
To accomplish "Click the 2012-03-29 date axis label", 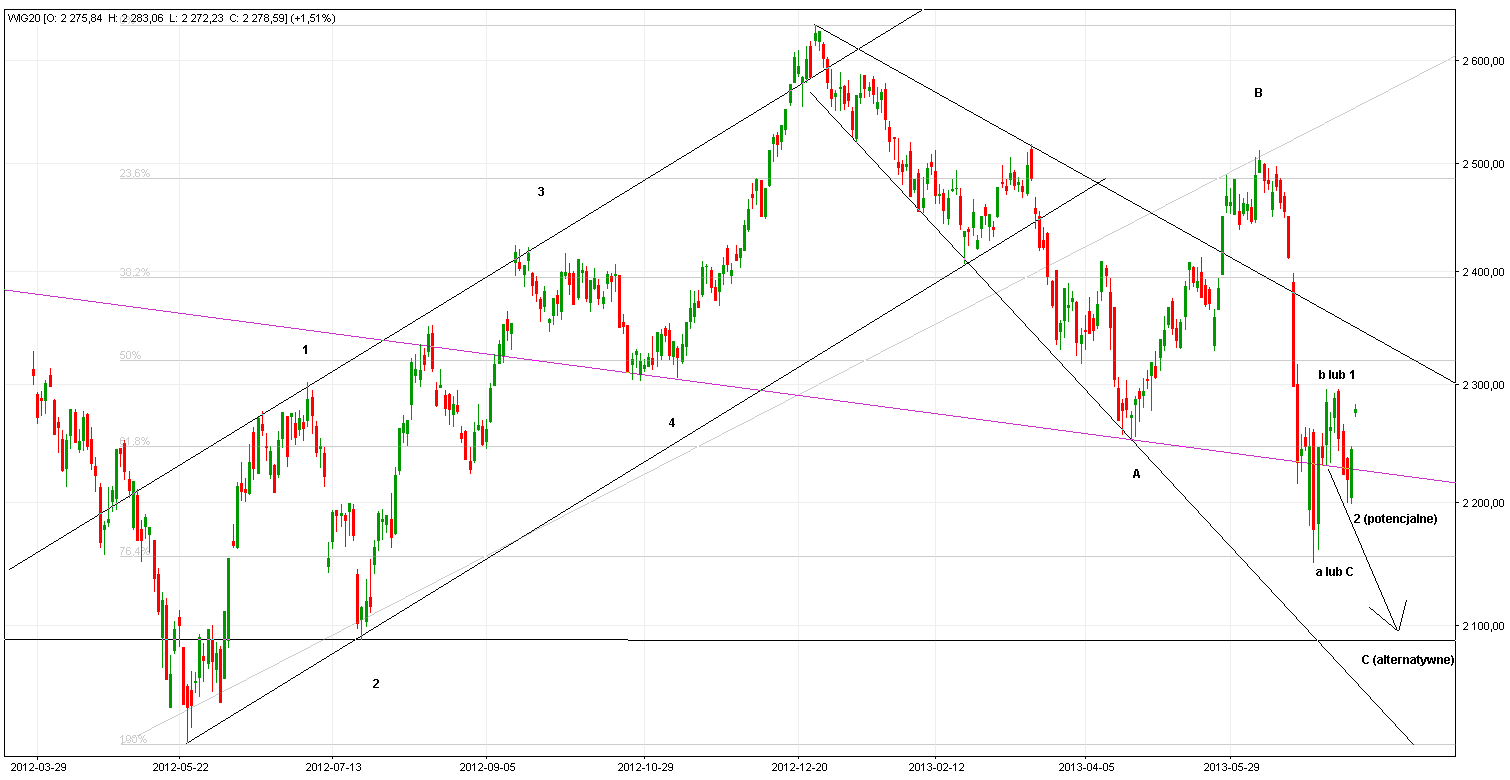I will tap(38, 767).
